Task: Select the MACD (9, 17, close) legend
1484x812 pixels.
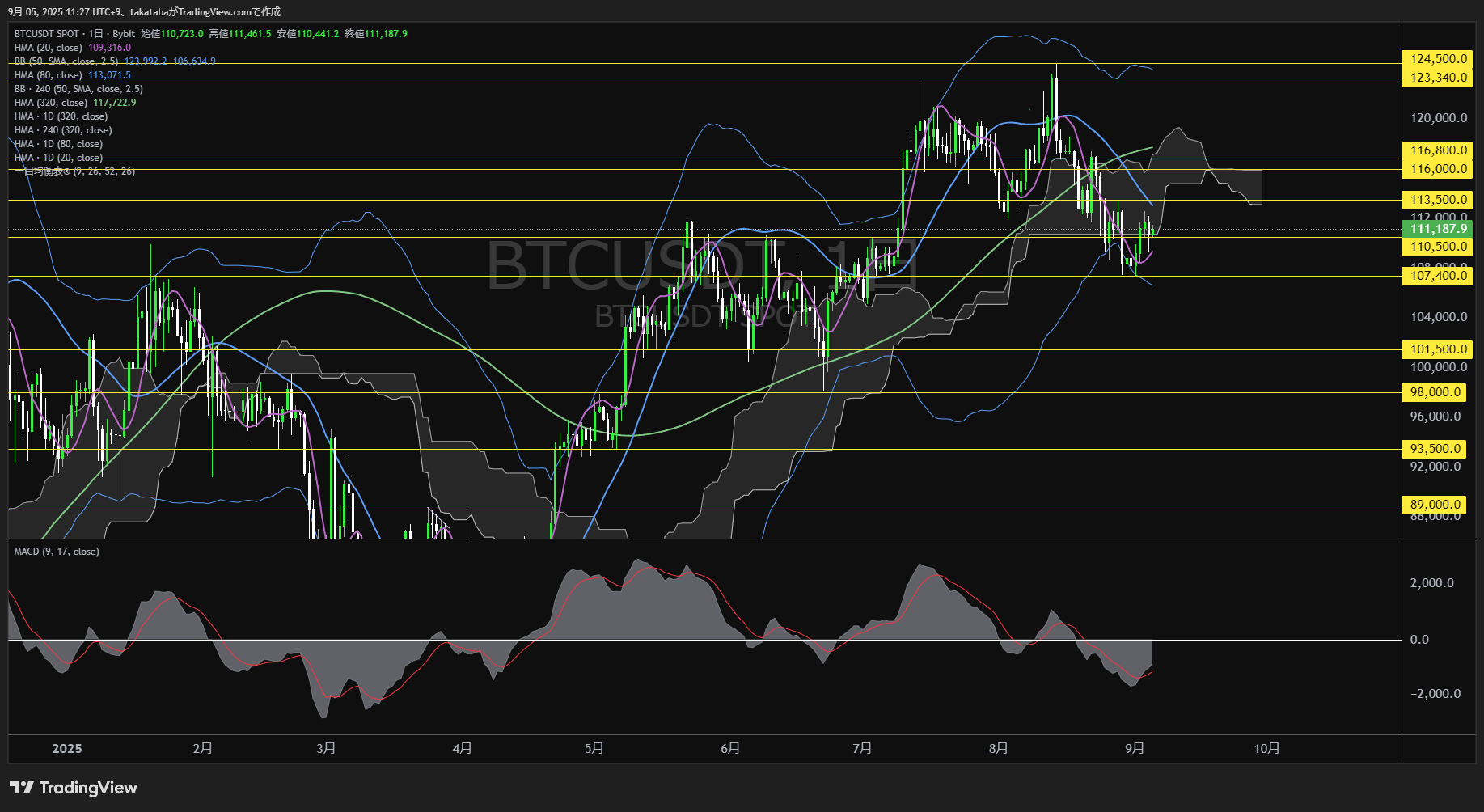Action: (57, 552)
